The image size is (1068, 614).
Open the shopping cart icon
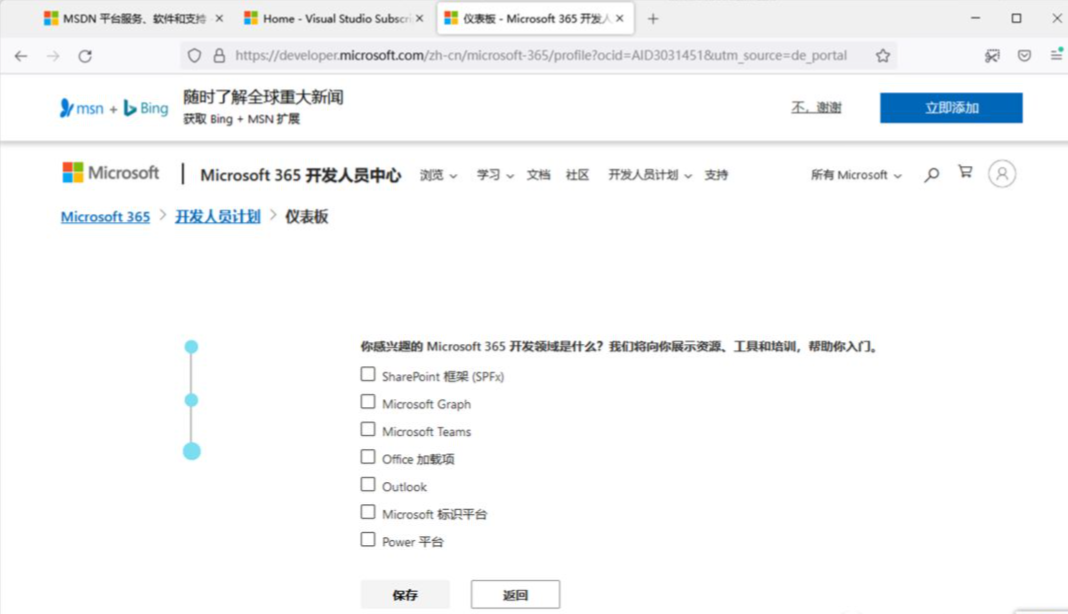tap(965, 172)
